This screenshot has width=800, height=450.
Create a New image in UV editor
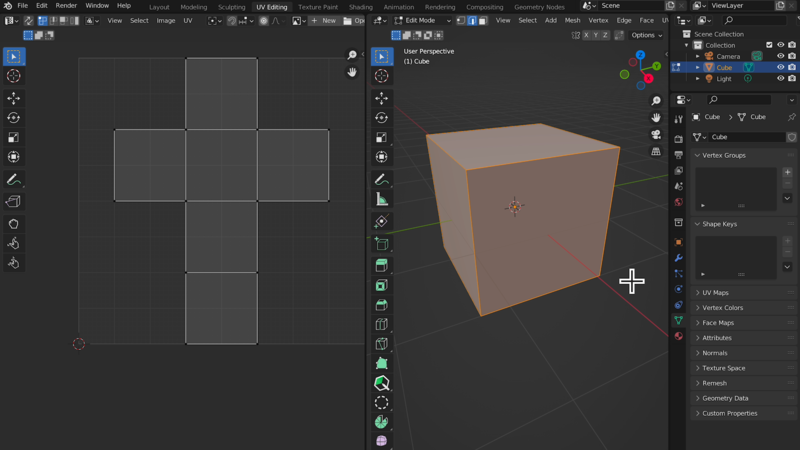pyautogui.click(x=323, y=20)
